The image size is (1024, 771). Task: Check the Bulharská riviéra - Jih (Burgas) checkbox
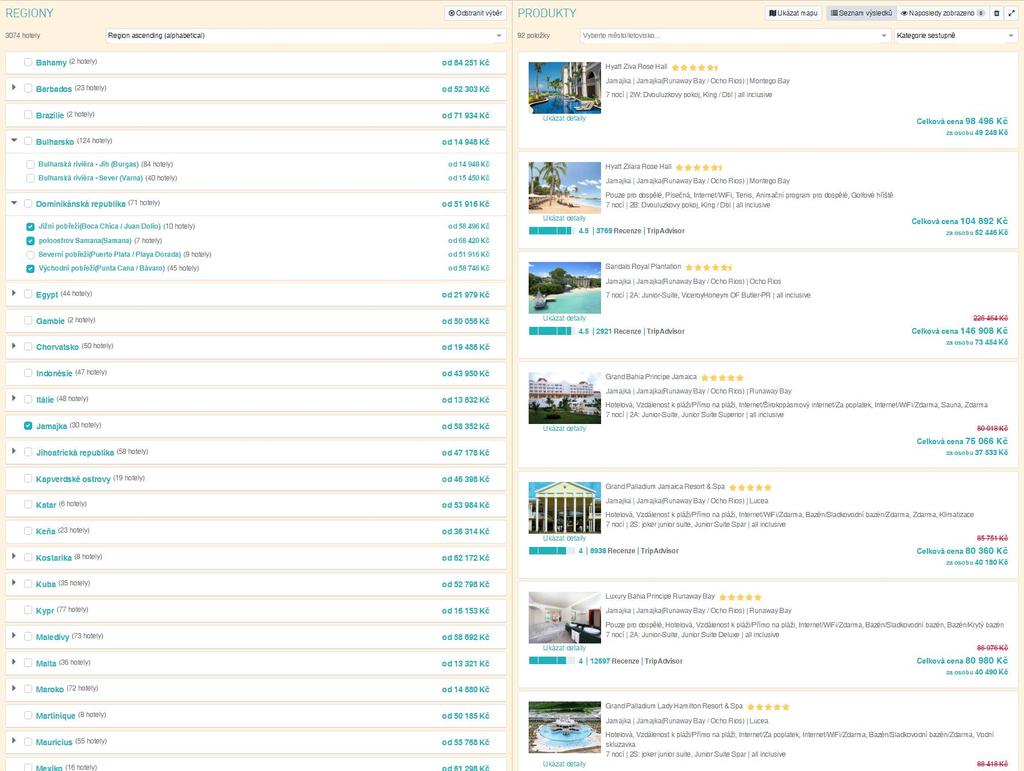[30, 165]
